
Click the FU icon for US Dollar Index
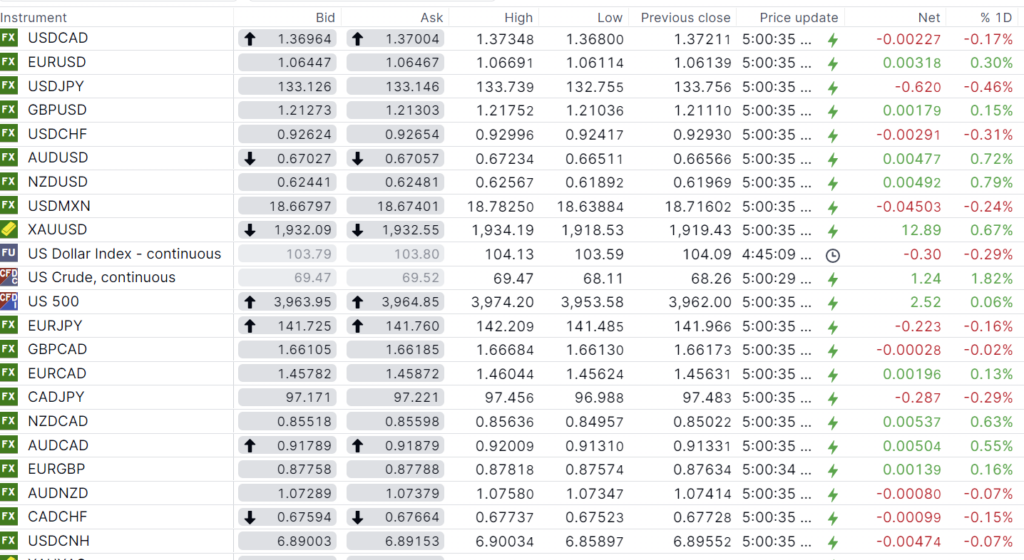pyautogui.click(x=9, y=254)
